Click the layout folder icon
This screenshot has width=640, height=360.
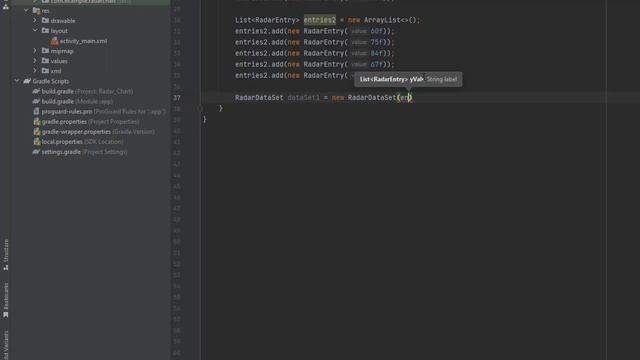tap(45, 31)
